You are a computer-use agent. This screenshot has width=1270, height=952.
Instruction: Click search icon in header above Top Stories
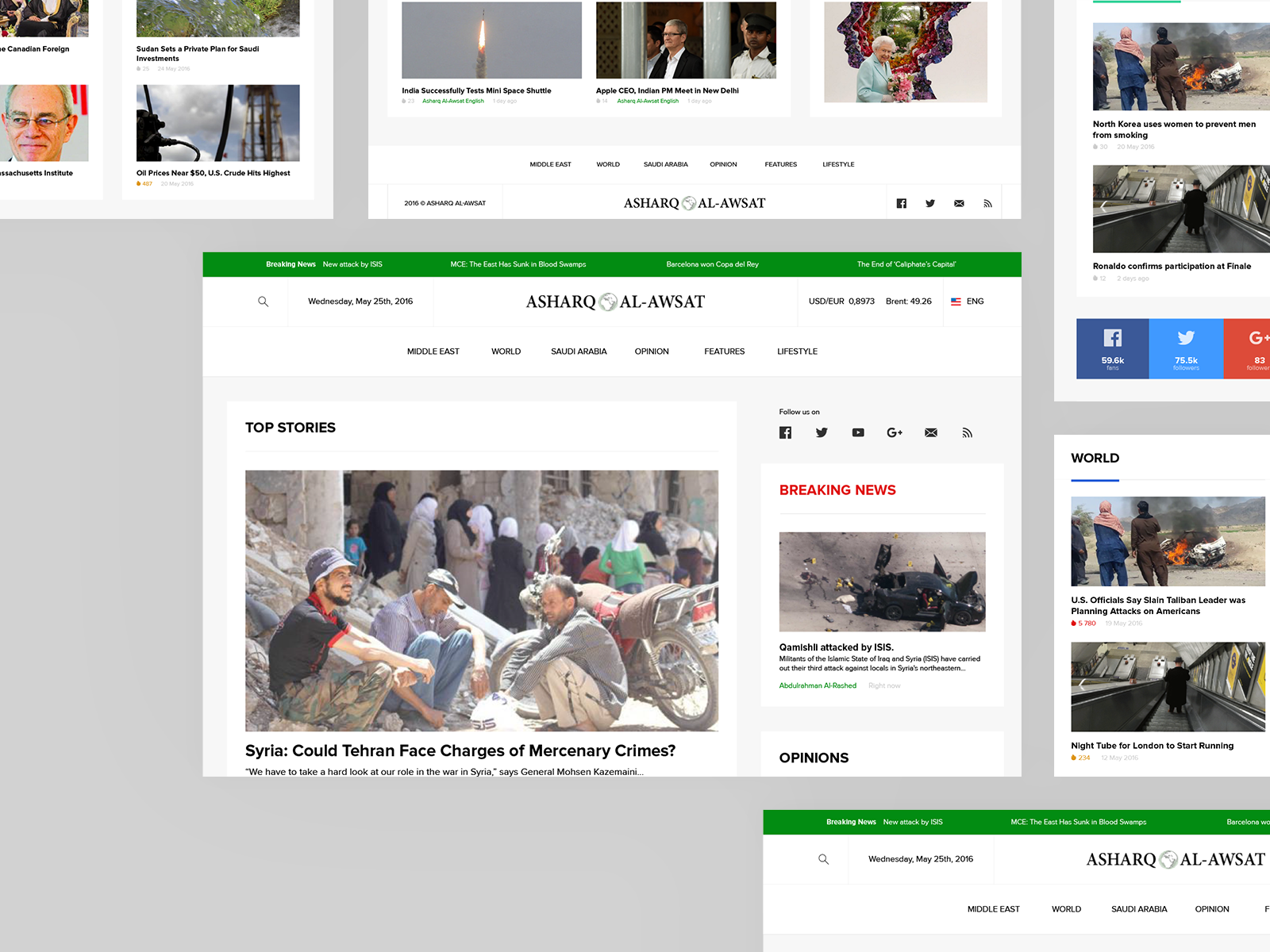tap(263, 301)
